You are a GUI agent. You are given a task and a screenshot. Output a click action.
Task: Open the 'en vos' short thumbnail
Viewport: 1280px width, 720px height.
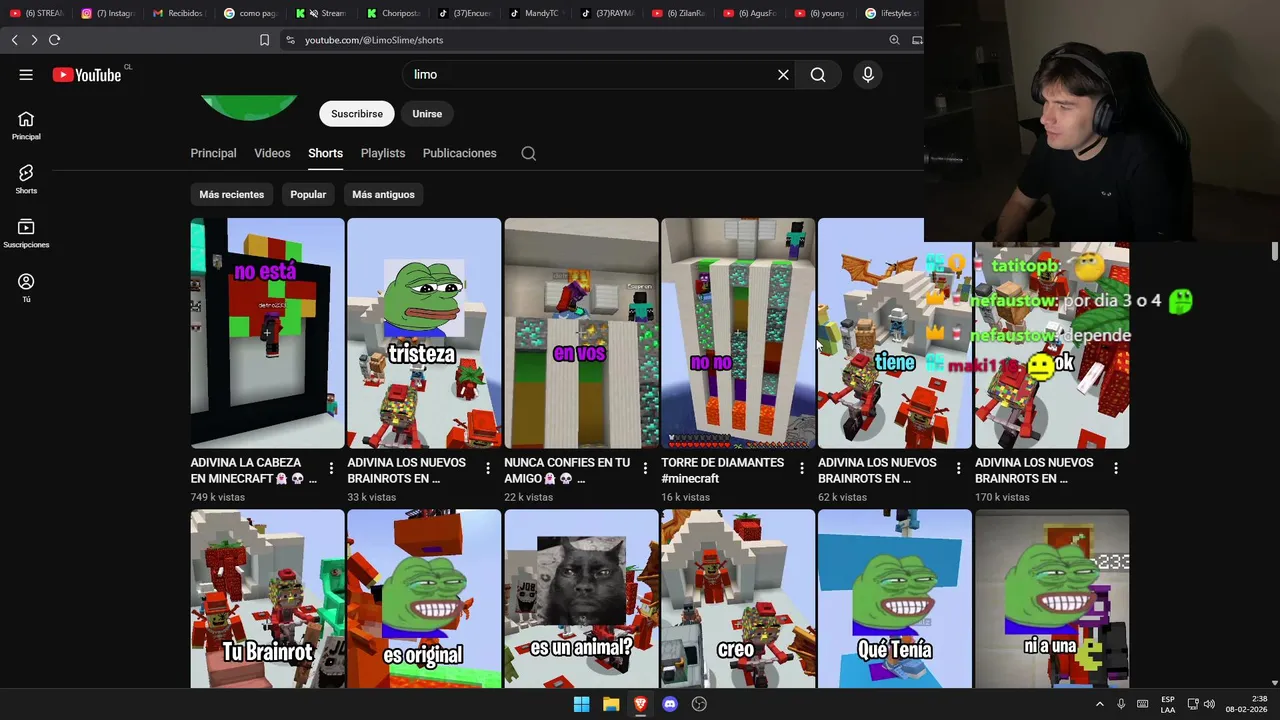click(581, 333)
